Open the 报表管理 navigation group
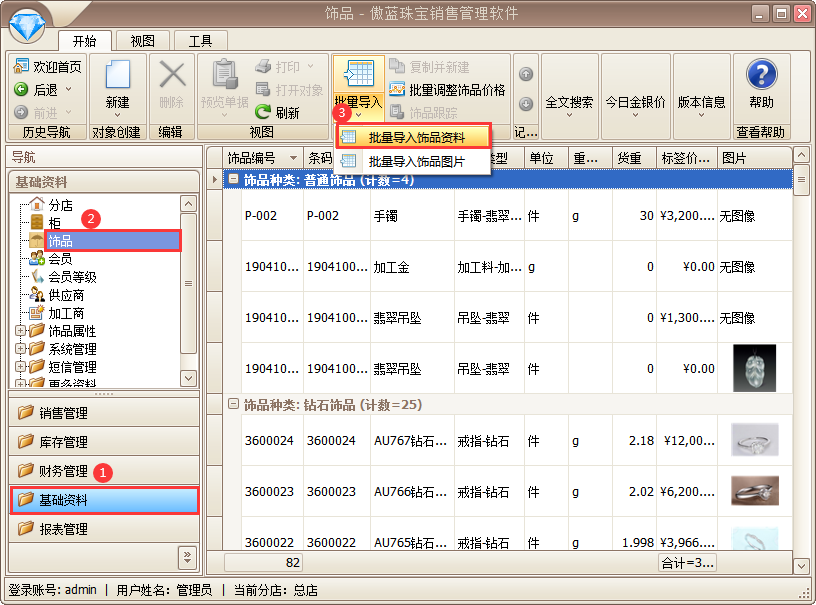 tap(104, 530)
